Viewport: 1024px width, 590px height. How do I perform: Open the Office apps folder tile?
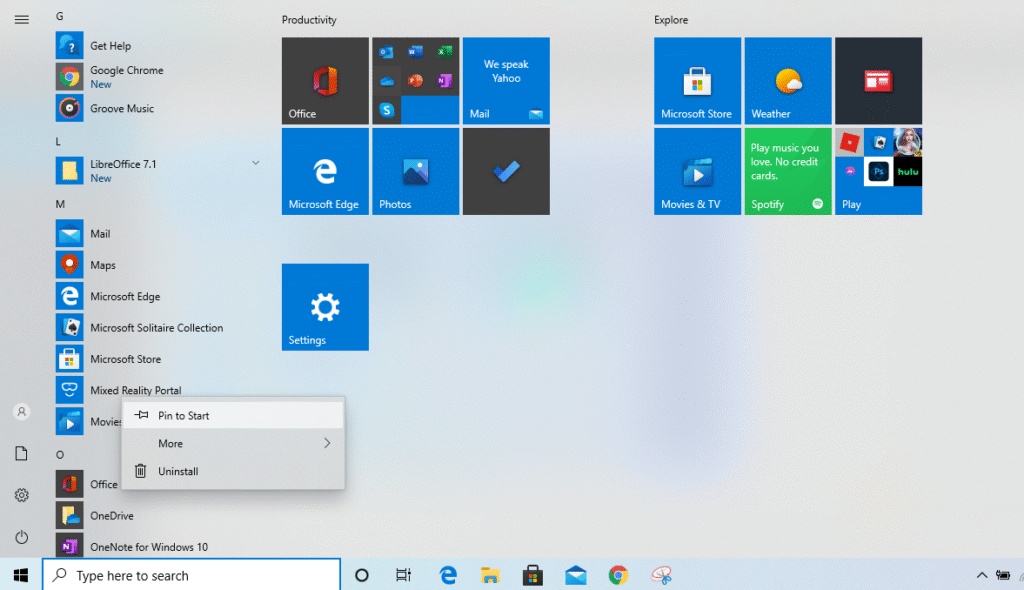tap(415, 80)
